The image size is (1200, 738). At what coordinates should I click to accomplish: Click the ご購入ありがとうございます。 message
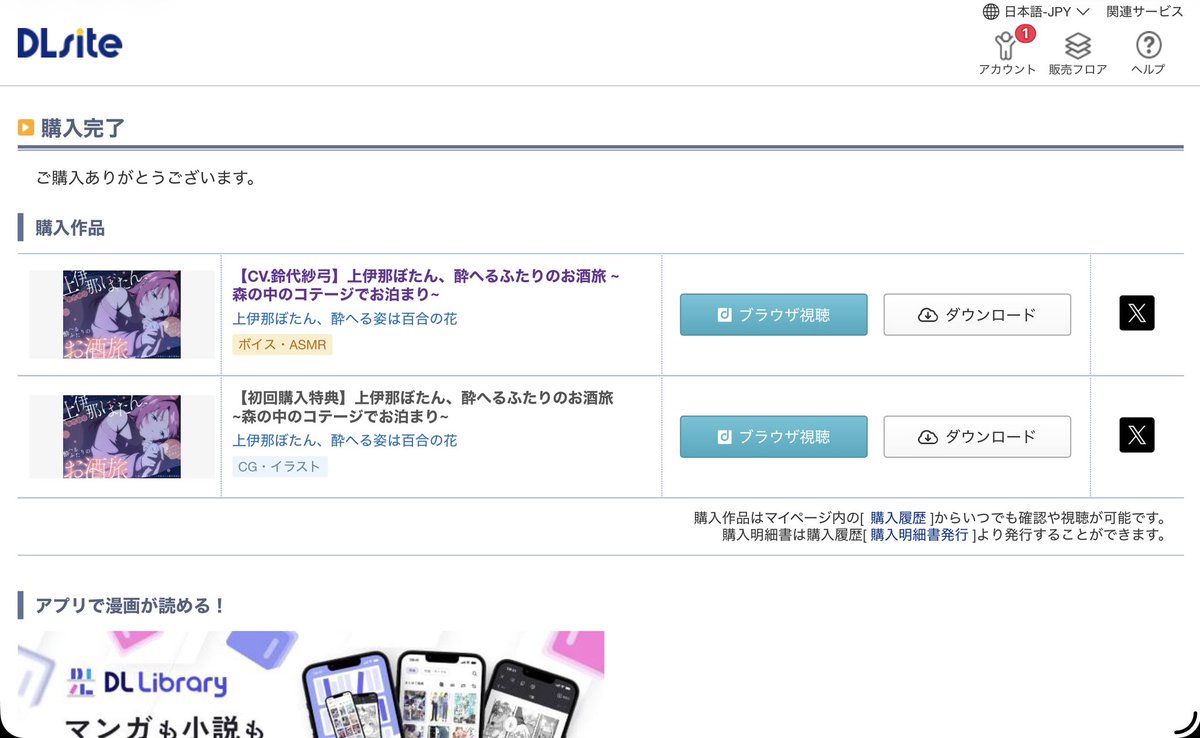[146, 179]
